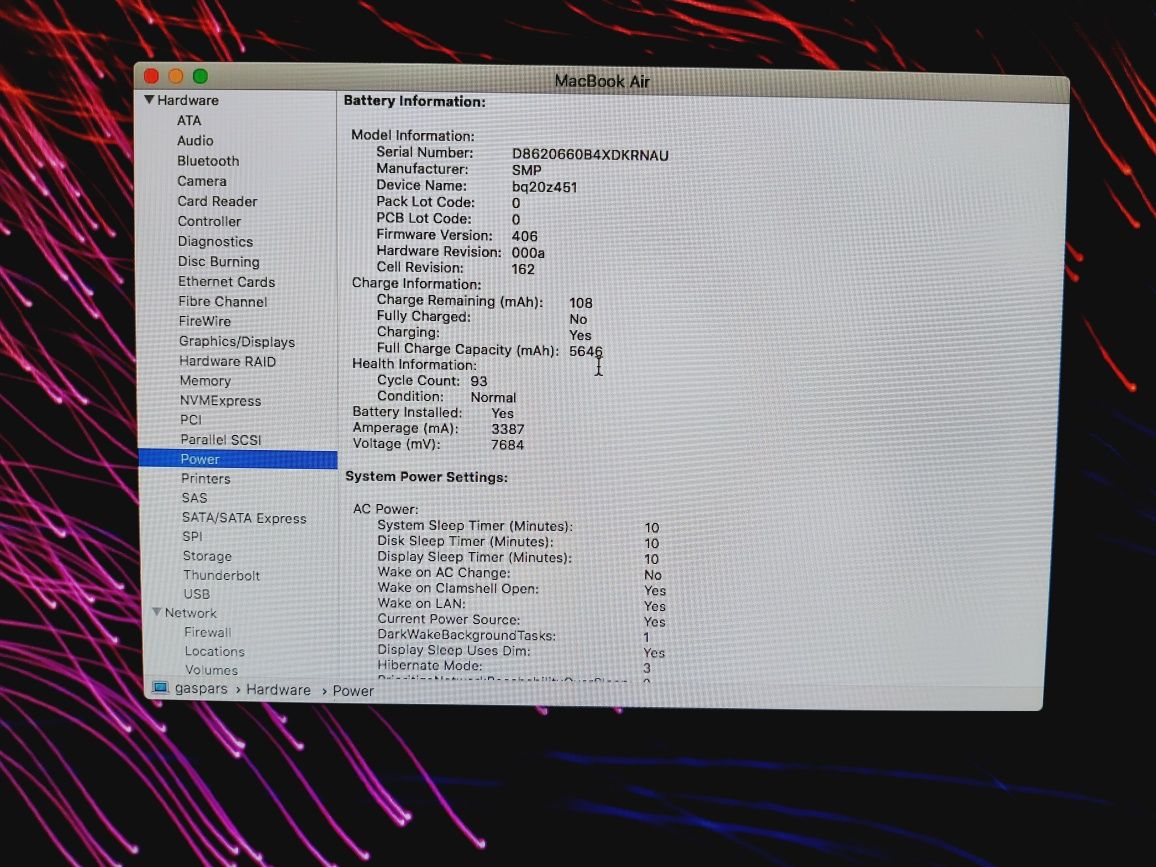Select Thunderbolt entry
Image resolution: width=1156 pixels, height=867 pixels.
(222, 575)
